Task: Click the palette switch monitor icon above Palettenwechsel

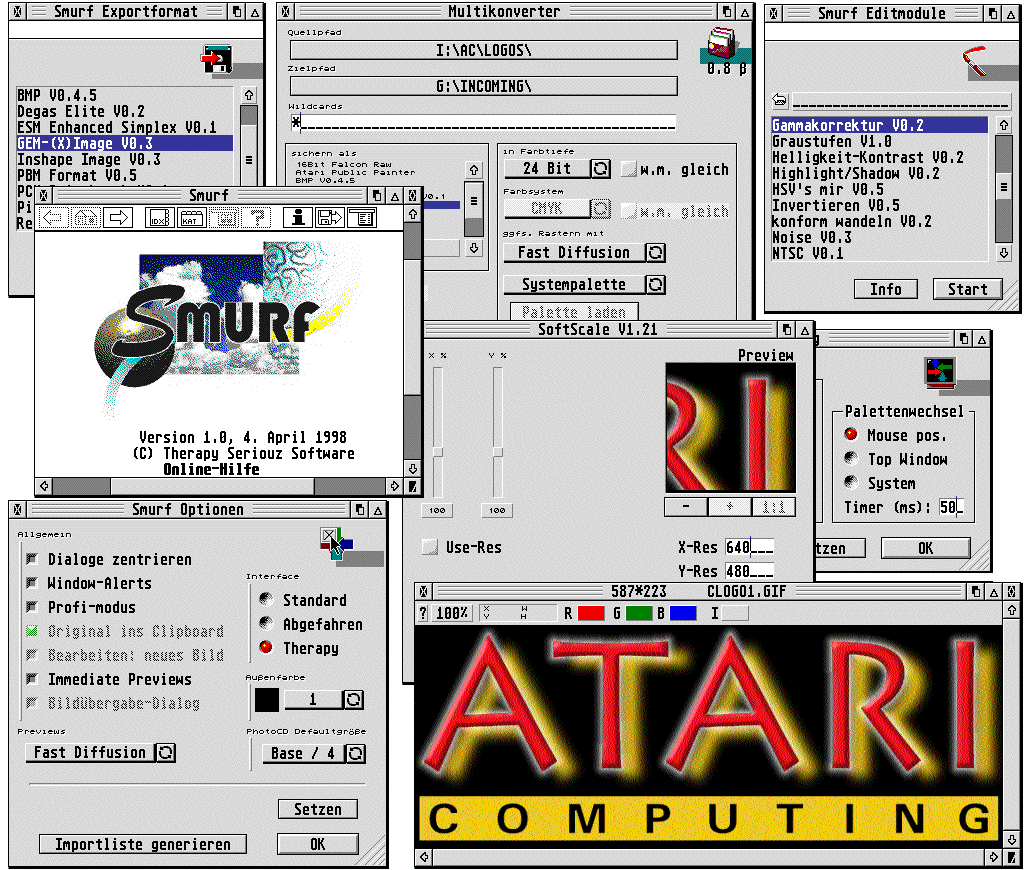Action: point(940,372)
